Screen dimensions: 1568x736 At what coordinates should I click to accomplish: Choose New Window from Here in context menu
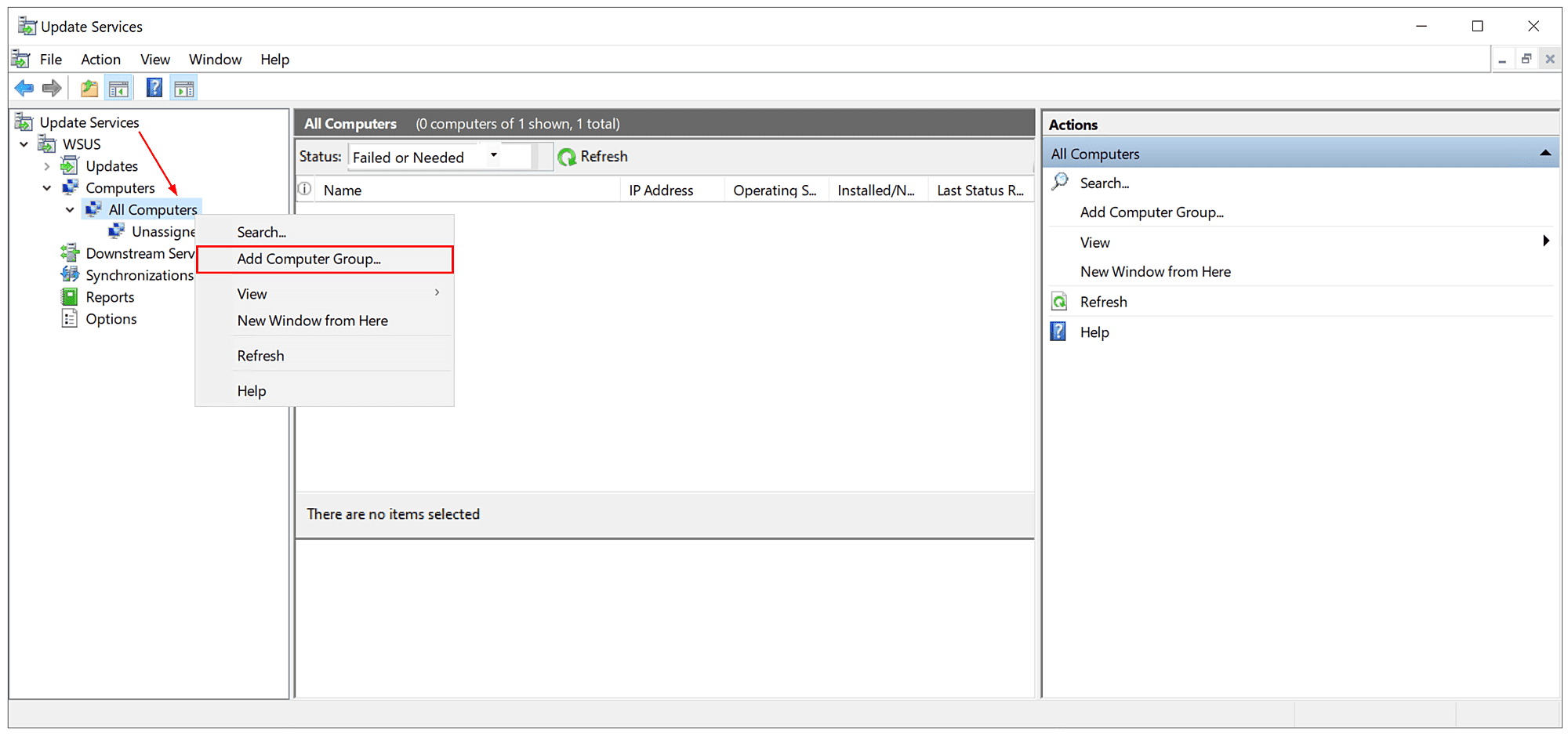[x=325, y=321]
